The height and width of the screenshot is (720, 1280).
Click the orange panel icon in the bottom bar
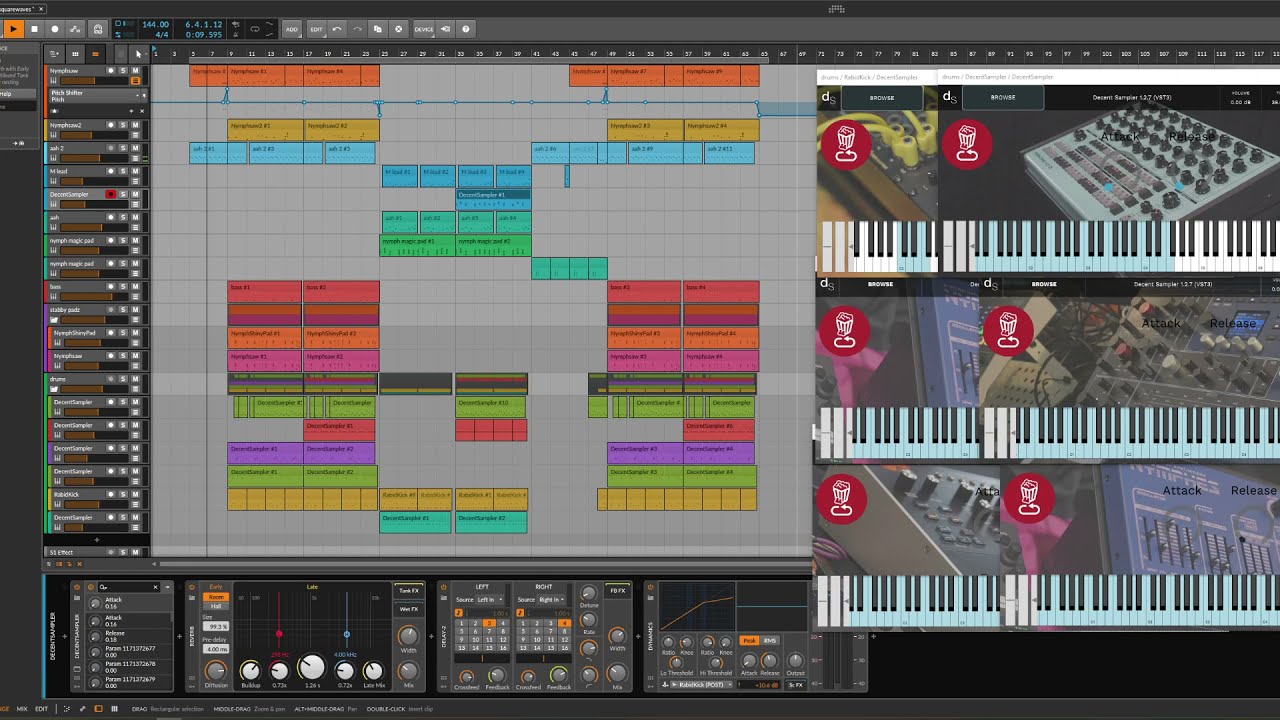pyautogui.click(x=98, y=709)
